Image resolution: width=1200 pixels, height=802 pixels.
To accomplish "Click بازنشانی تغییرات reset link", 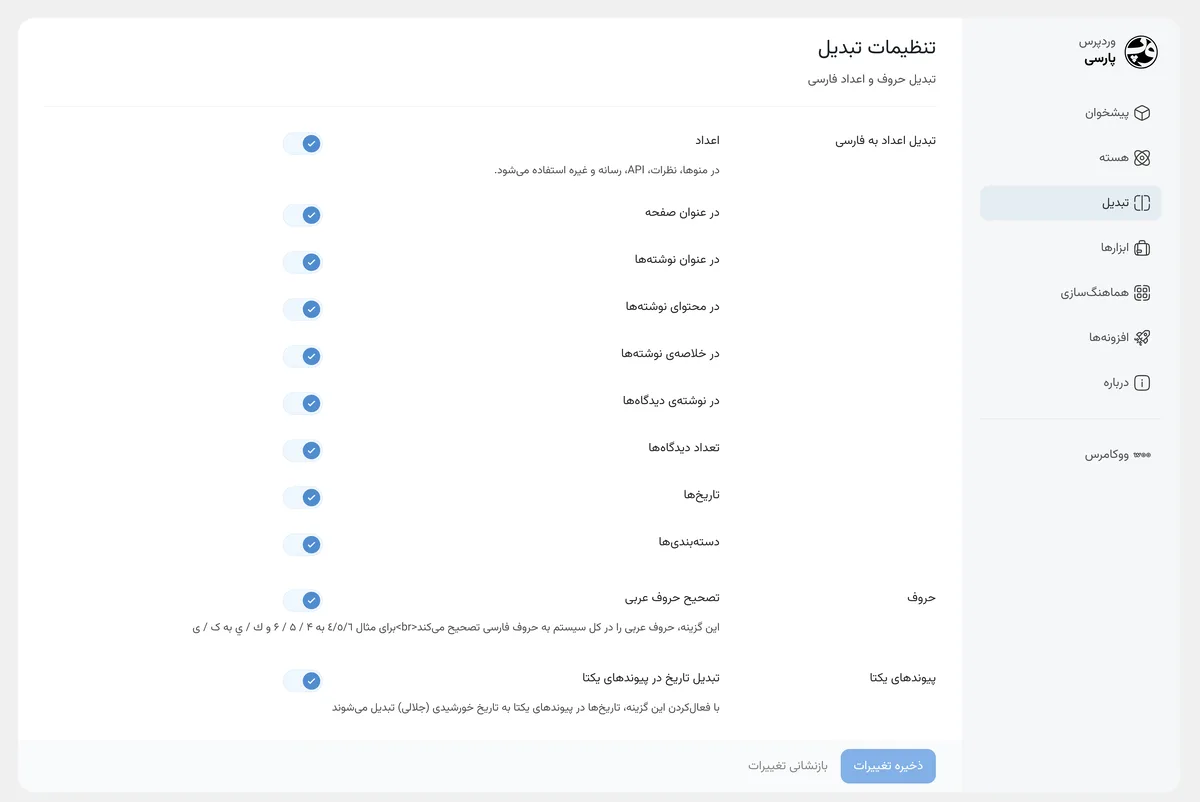I will (x=788, y=766).
